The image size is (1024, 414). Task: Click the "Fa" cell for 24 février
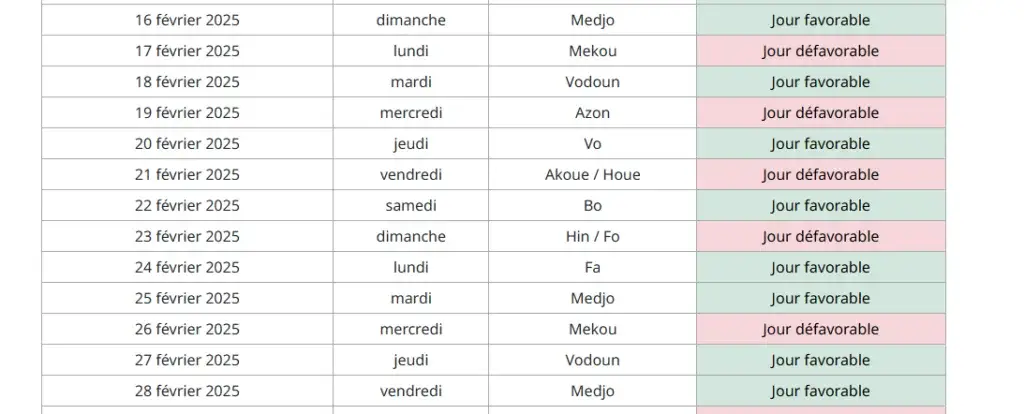[x=592, y=268]
